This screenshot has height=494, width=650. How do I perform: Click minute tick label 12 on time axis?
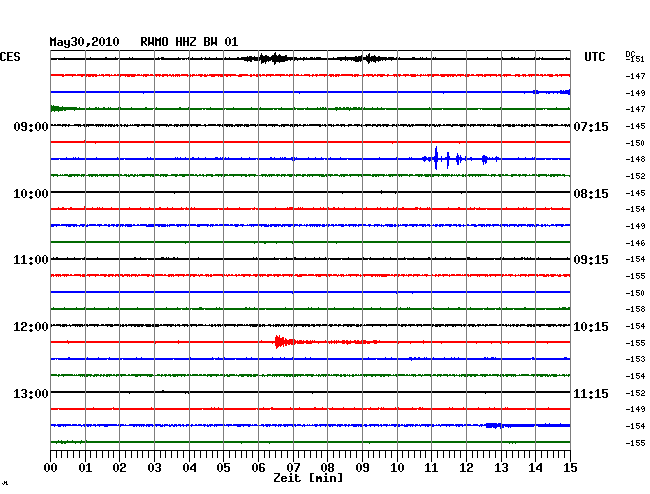pos(466,468)
